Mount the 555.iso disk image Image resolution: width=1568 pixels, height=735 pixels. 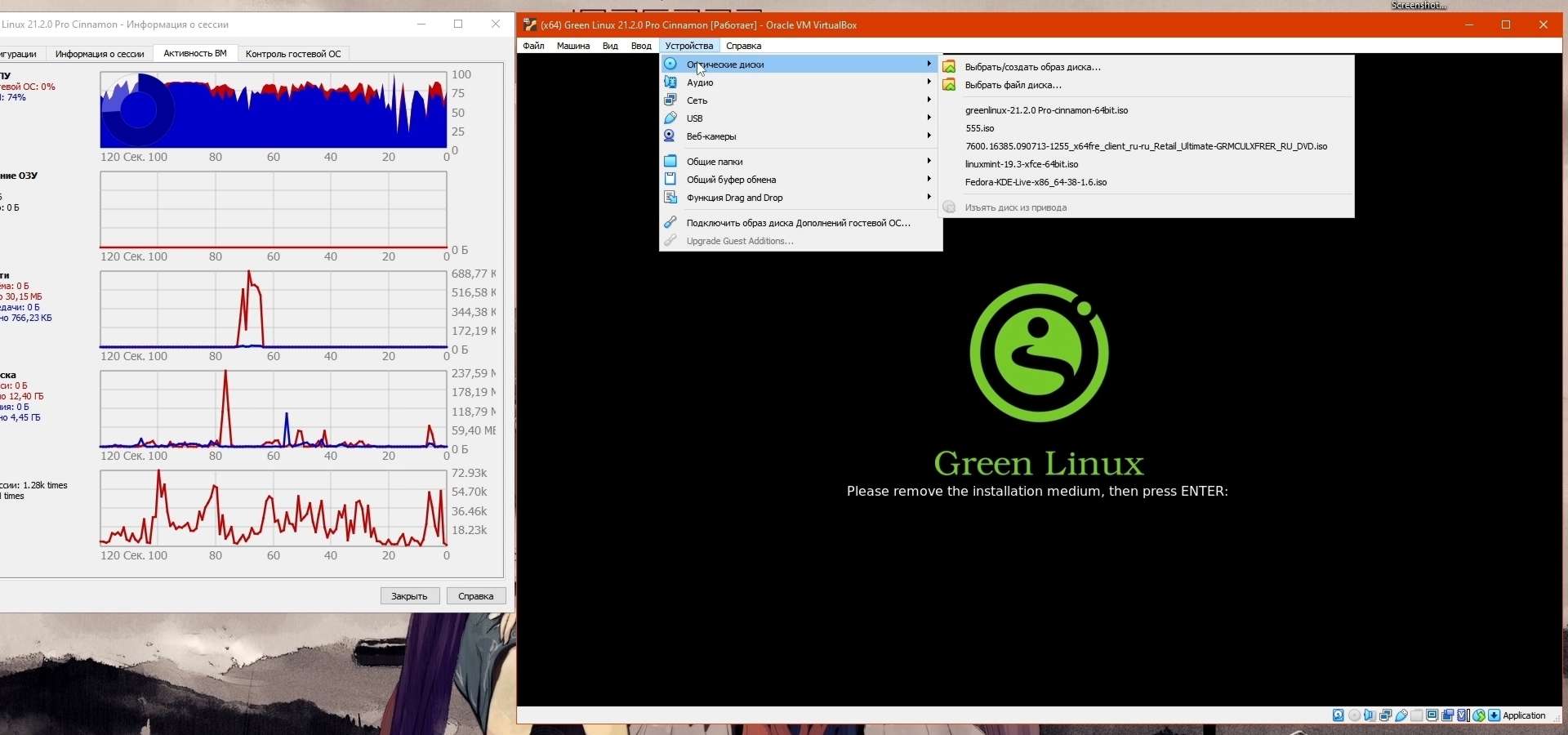(x=1147, y=127)
